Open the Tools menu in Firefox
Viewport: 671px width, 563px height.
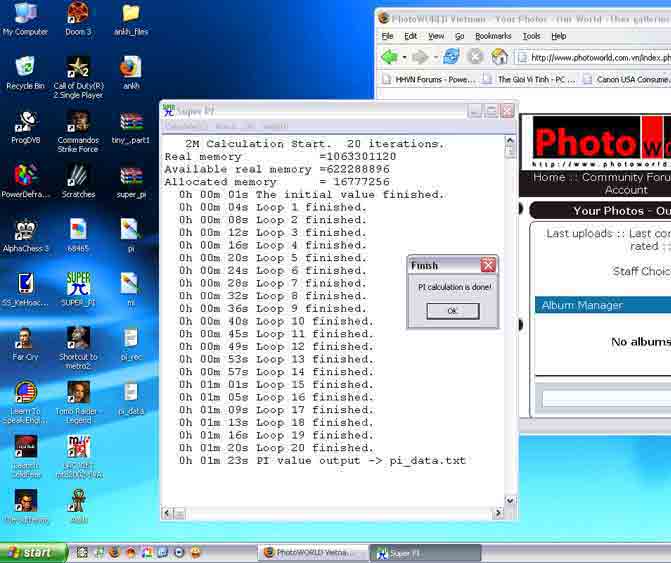[531, 36]
